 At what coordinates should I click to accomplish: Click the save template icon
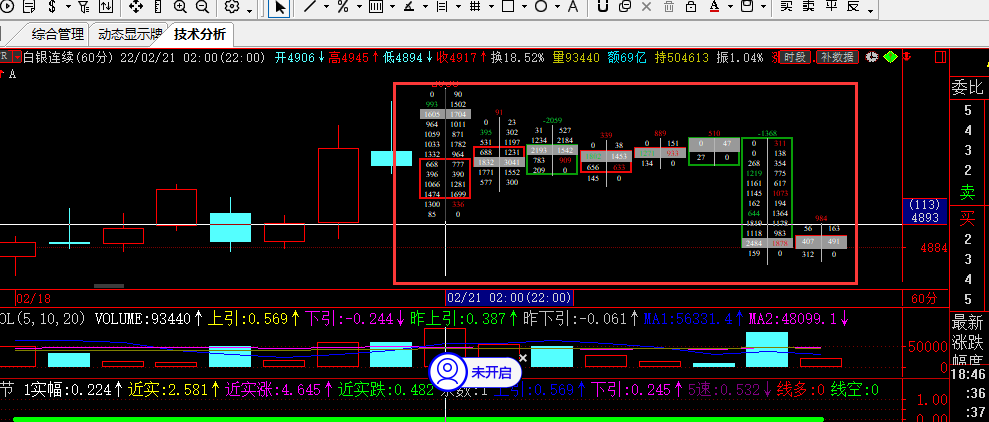tap(747, 7)
